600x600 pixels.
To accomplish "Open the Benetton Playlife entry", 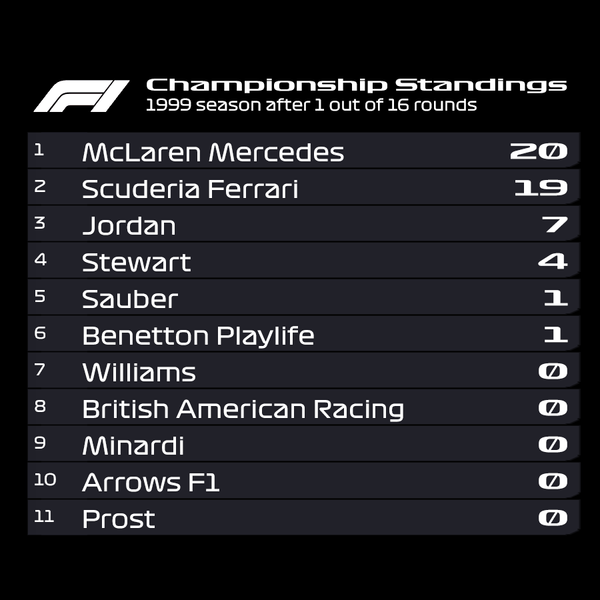I will 198,336.
